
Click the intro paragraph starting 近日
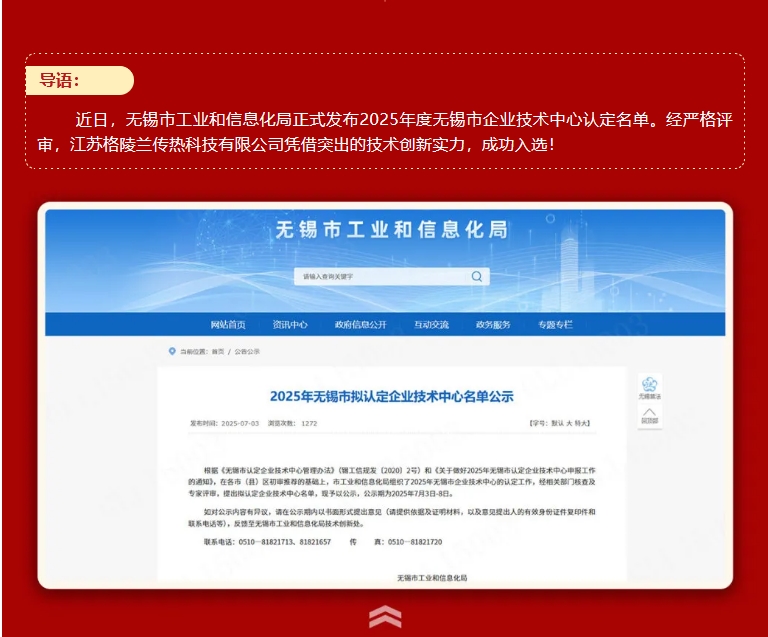point(385,132)
